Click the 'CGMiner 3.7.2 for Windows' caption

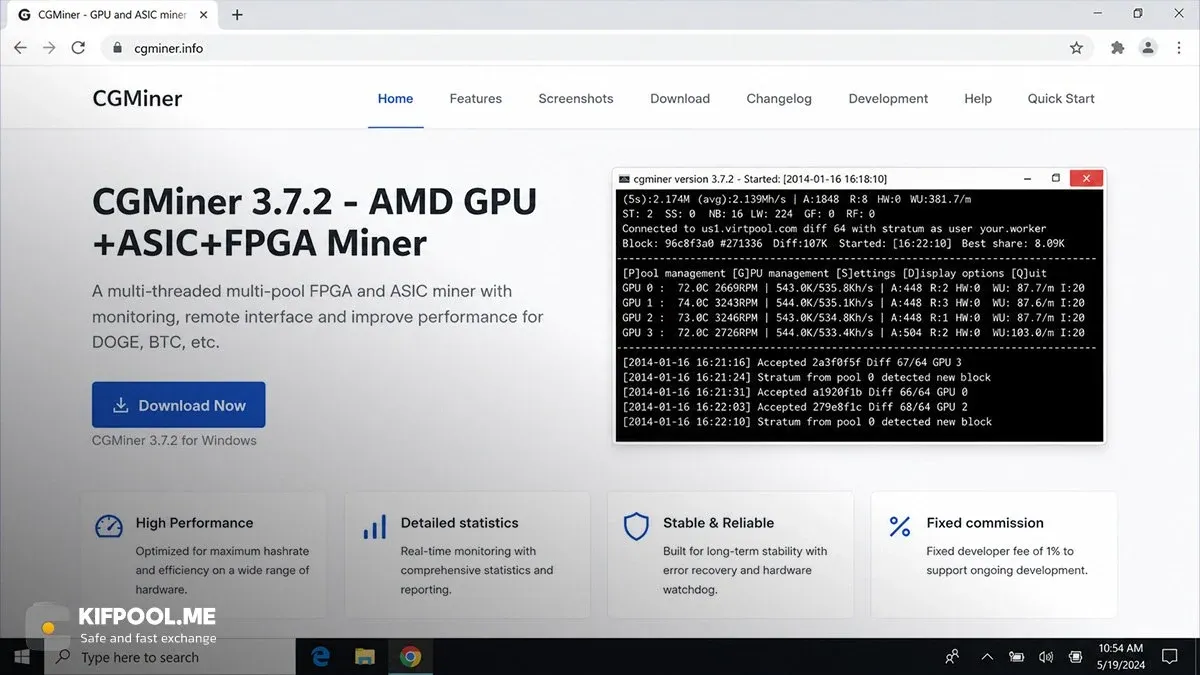[x=174, y=440]
